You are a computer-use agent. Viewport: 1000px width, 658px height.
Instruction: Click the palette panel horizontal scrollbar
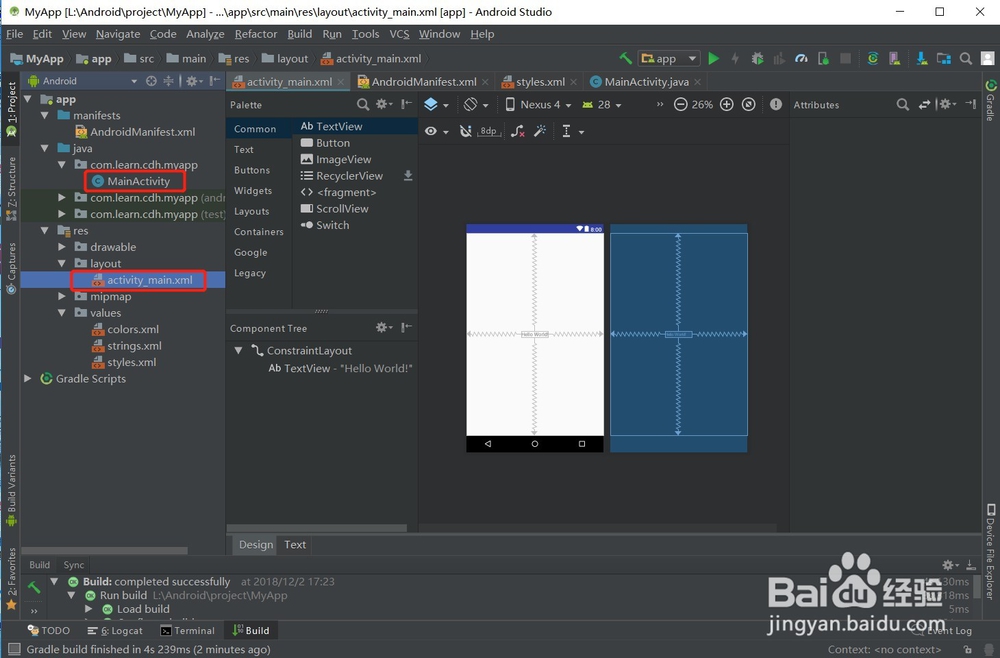(x=317, y=528)
